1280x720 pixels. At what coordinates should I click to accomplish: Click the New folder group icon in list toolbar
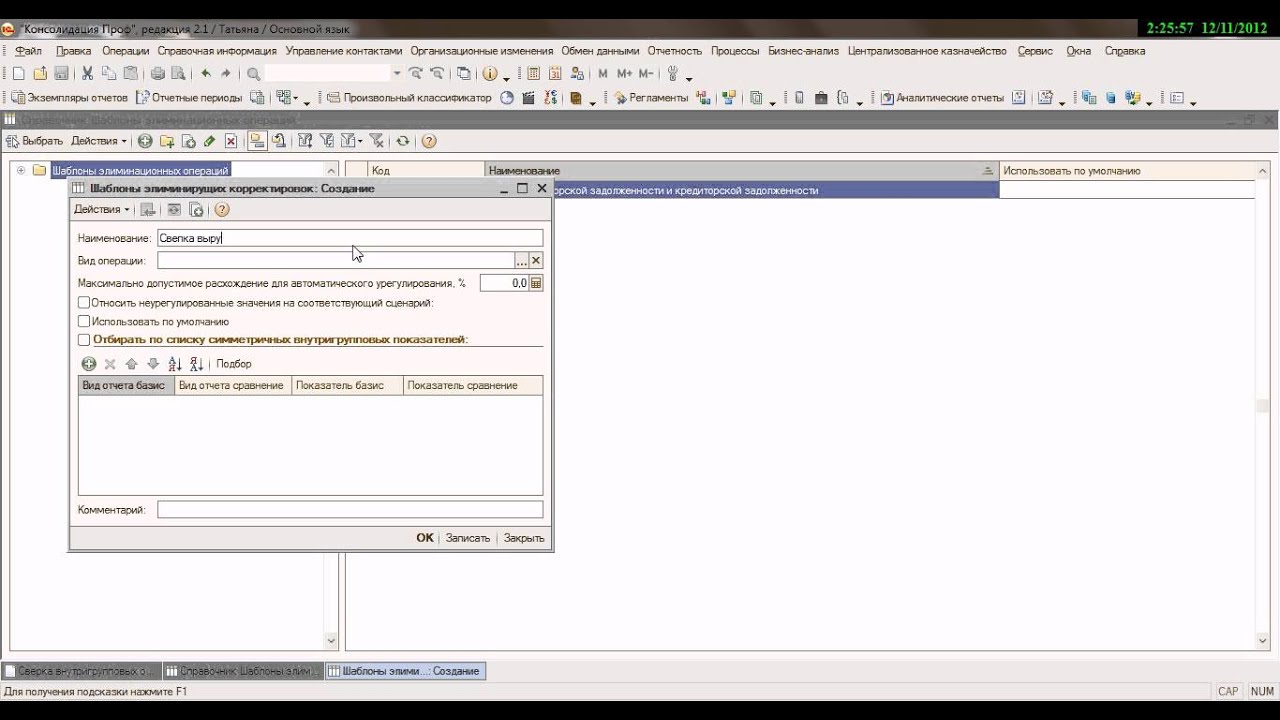(167, 141)
